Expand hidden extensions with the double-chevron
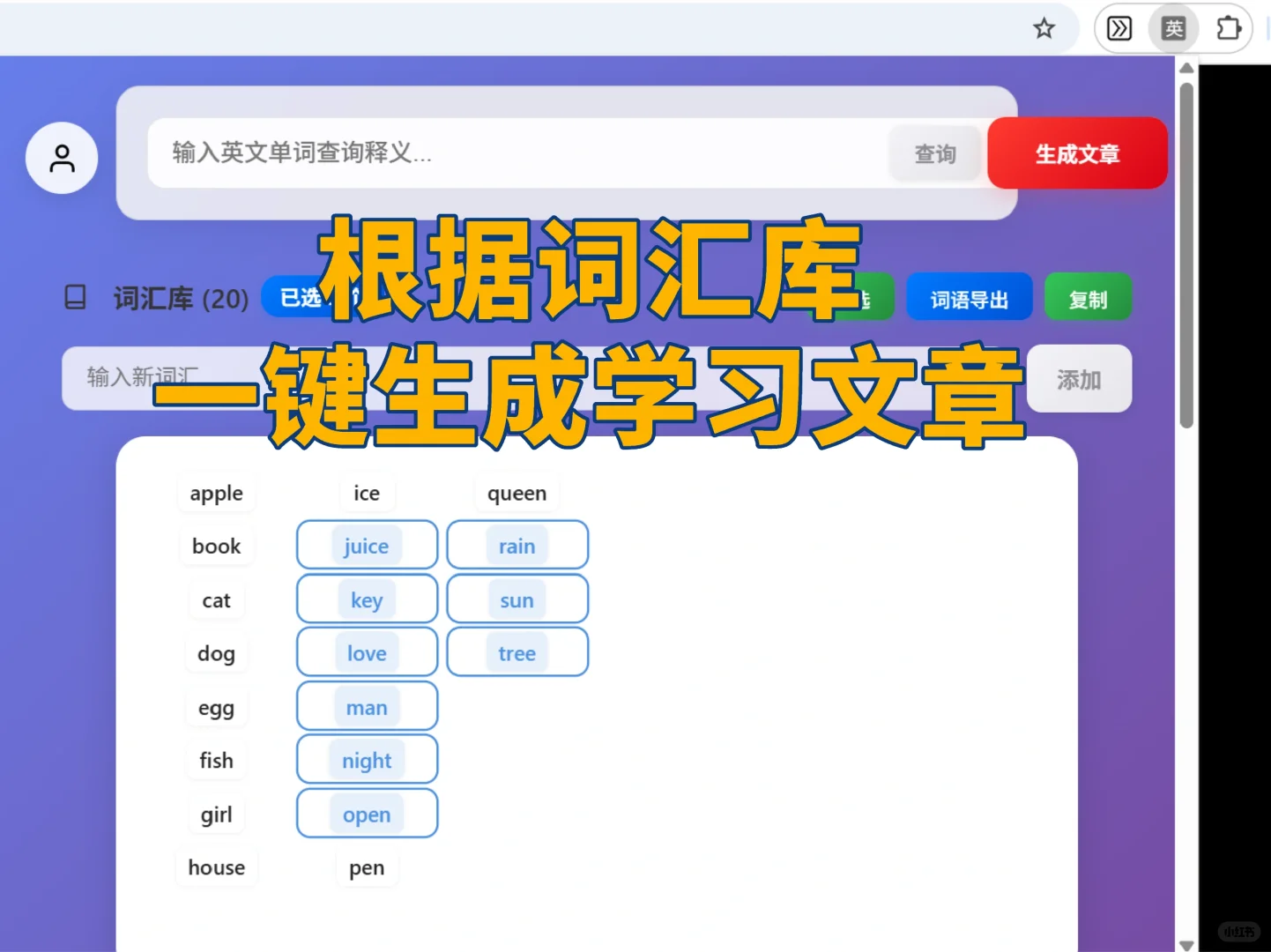This screenshot has width=1271, height=952. 1118,28
